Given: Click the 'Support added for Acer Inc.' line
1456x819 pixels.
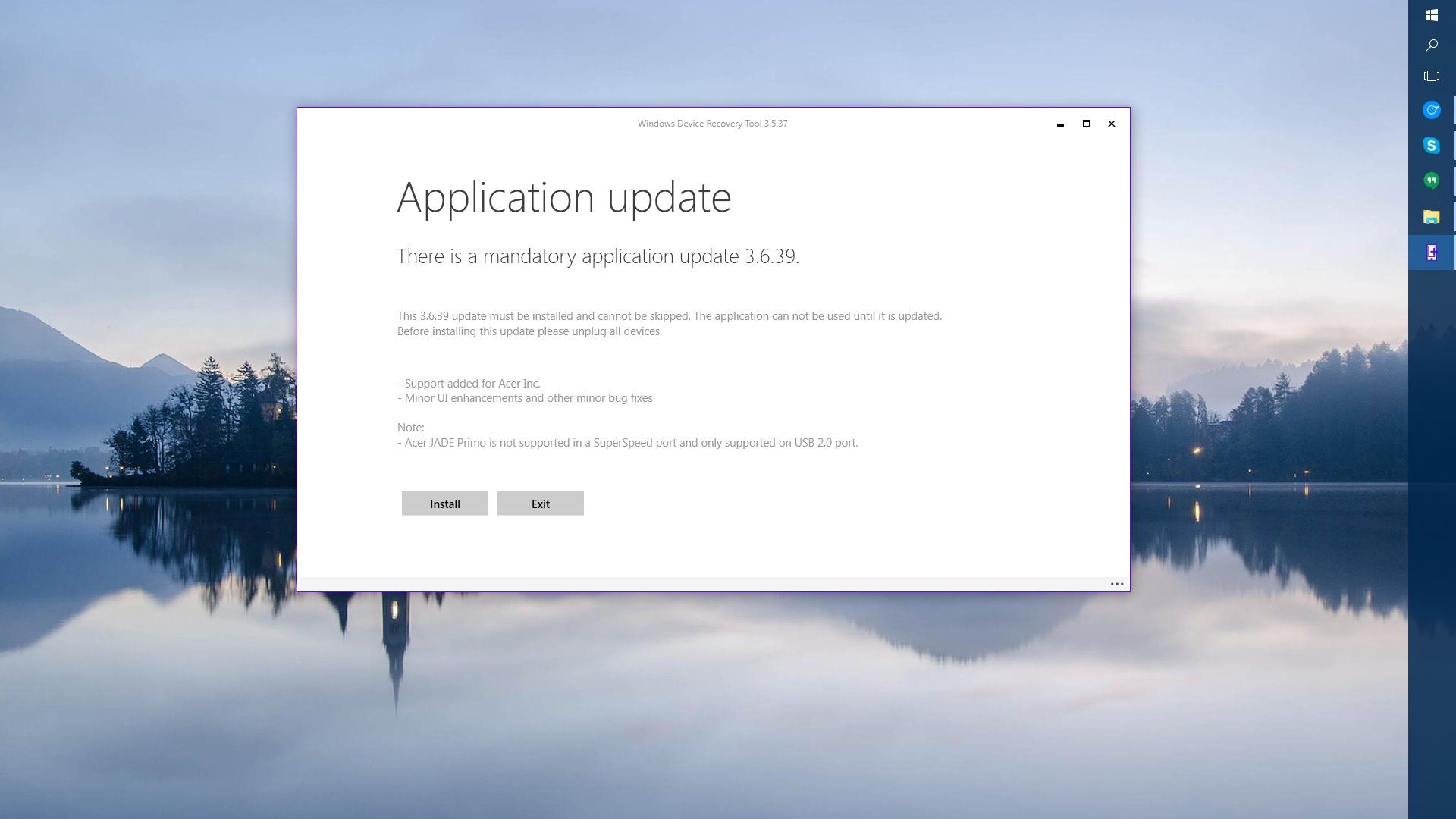Looking at the screenshot, I should click(x=469, y=384).
